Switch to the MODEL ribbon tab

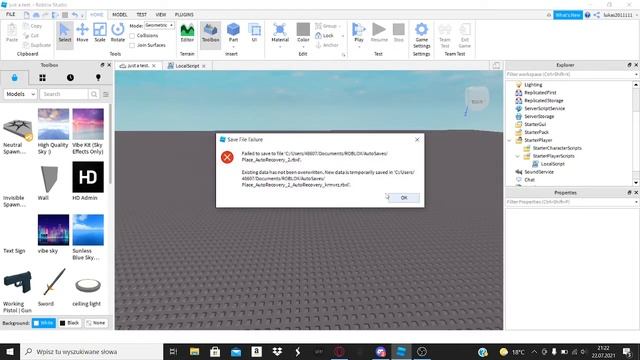pos(120,14)
